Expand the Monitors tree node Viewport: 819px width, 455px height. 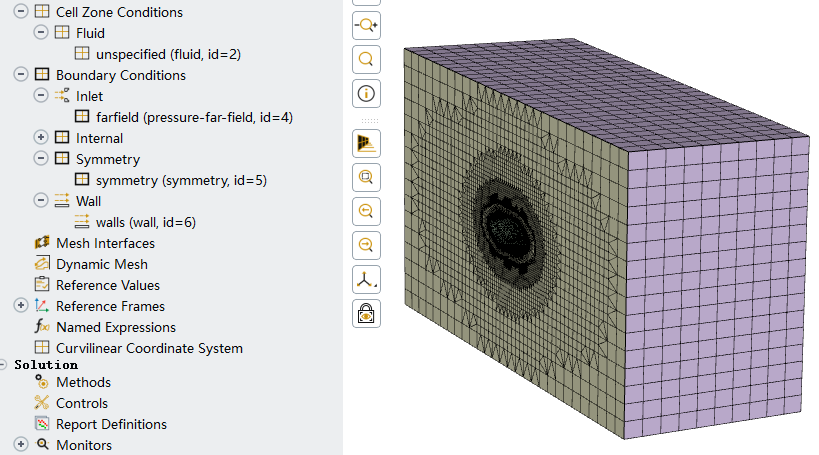pos(20,445)
